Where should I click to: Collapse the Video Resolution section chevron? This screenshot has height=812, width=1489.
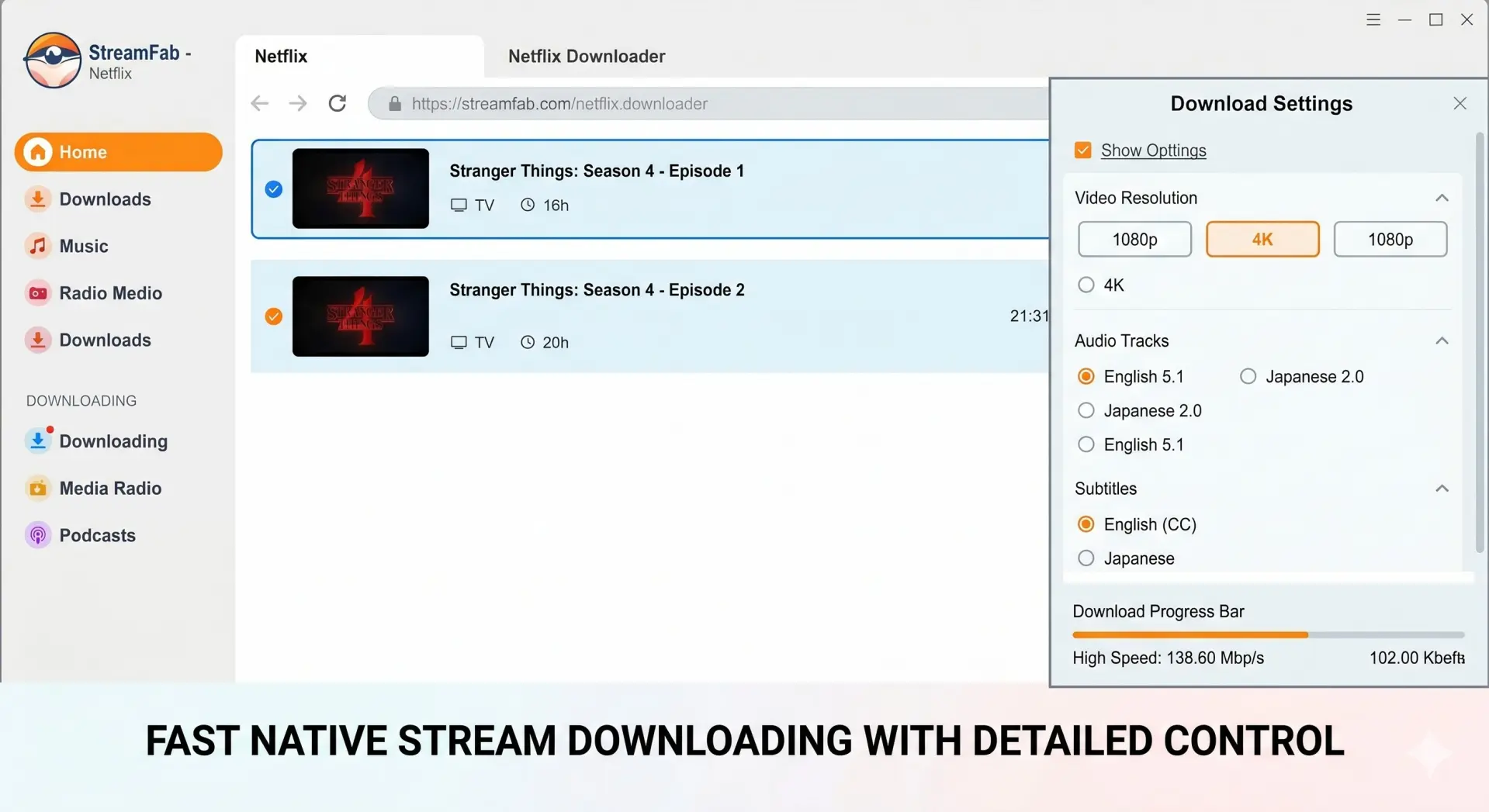[x=1442, y=198]
